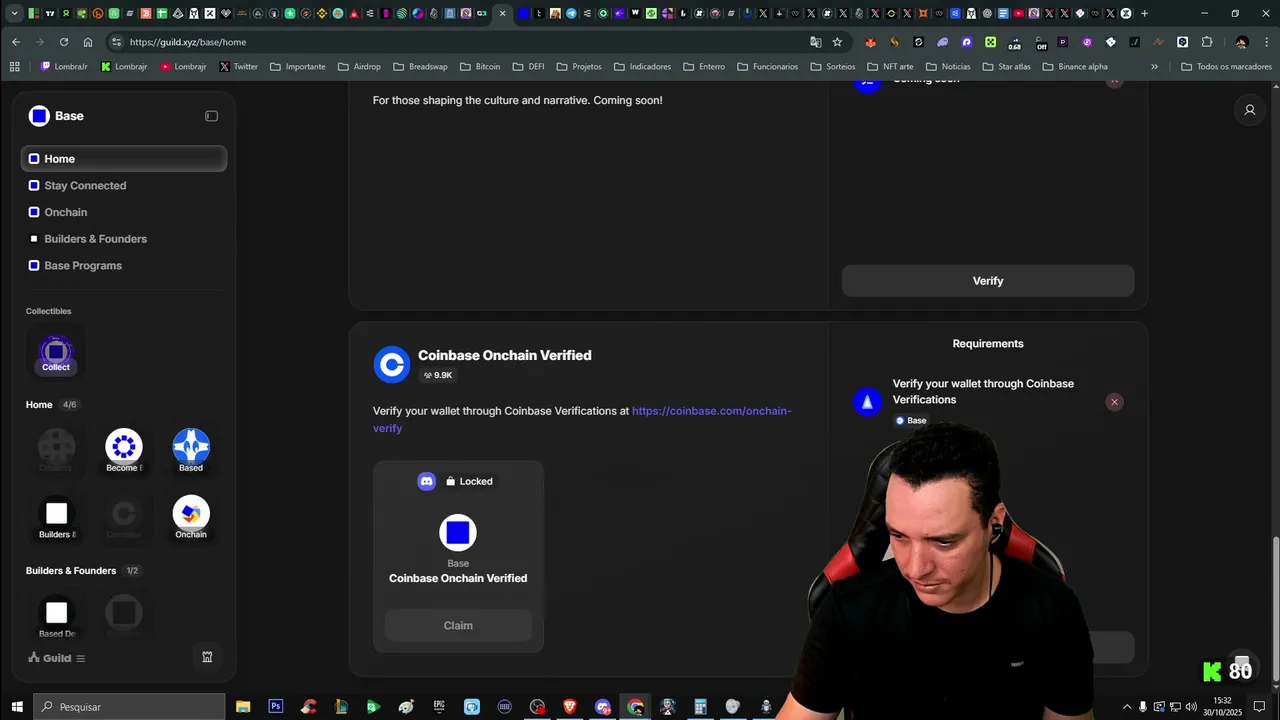Open the Become B role badge
The image size is (1280, 720).
pos(124,450)
